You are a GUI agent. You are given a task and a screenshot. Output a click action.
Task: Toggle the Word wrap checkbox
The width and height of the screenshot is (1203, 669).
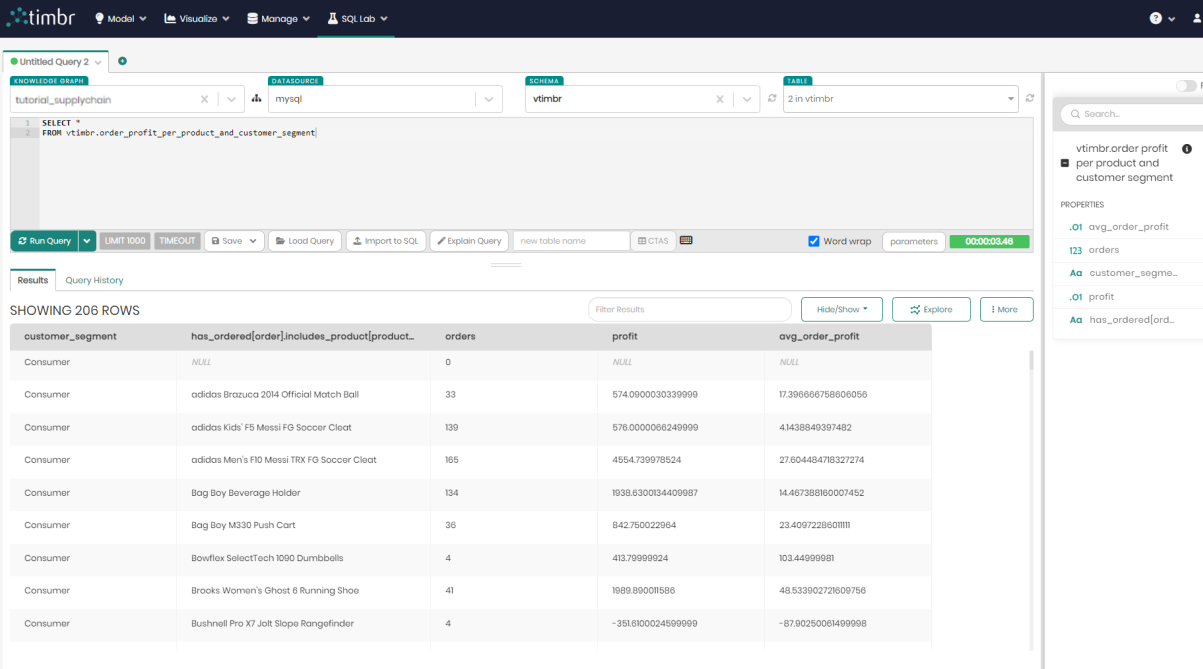(x=814, y=241)
